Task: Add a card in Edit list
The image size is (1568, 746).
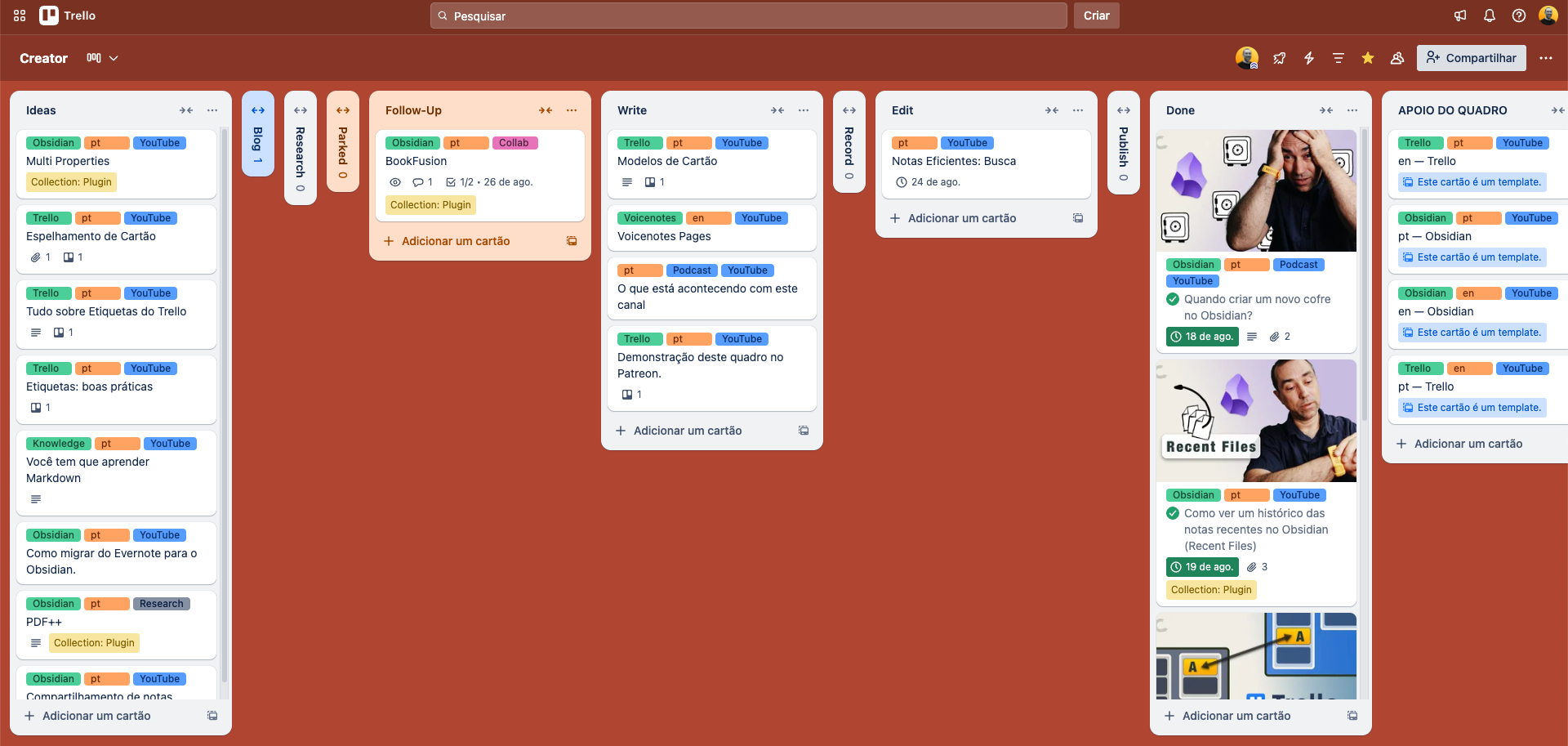Action: pos(973,218)
